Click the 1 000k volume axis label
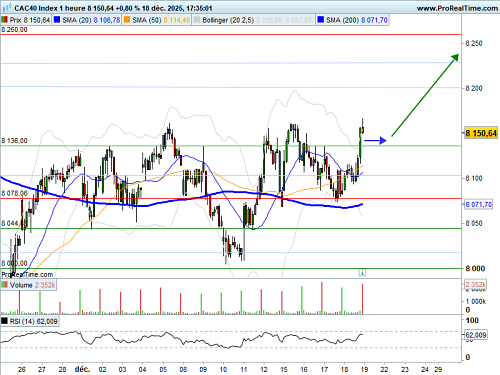 pos(476,301)
